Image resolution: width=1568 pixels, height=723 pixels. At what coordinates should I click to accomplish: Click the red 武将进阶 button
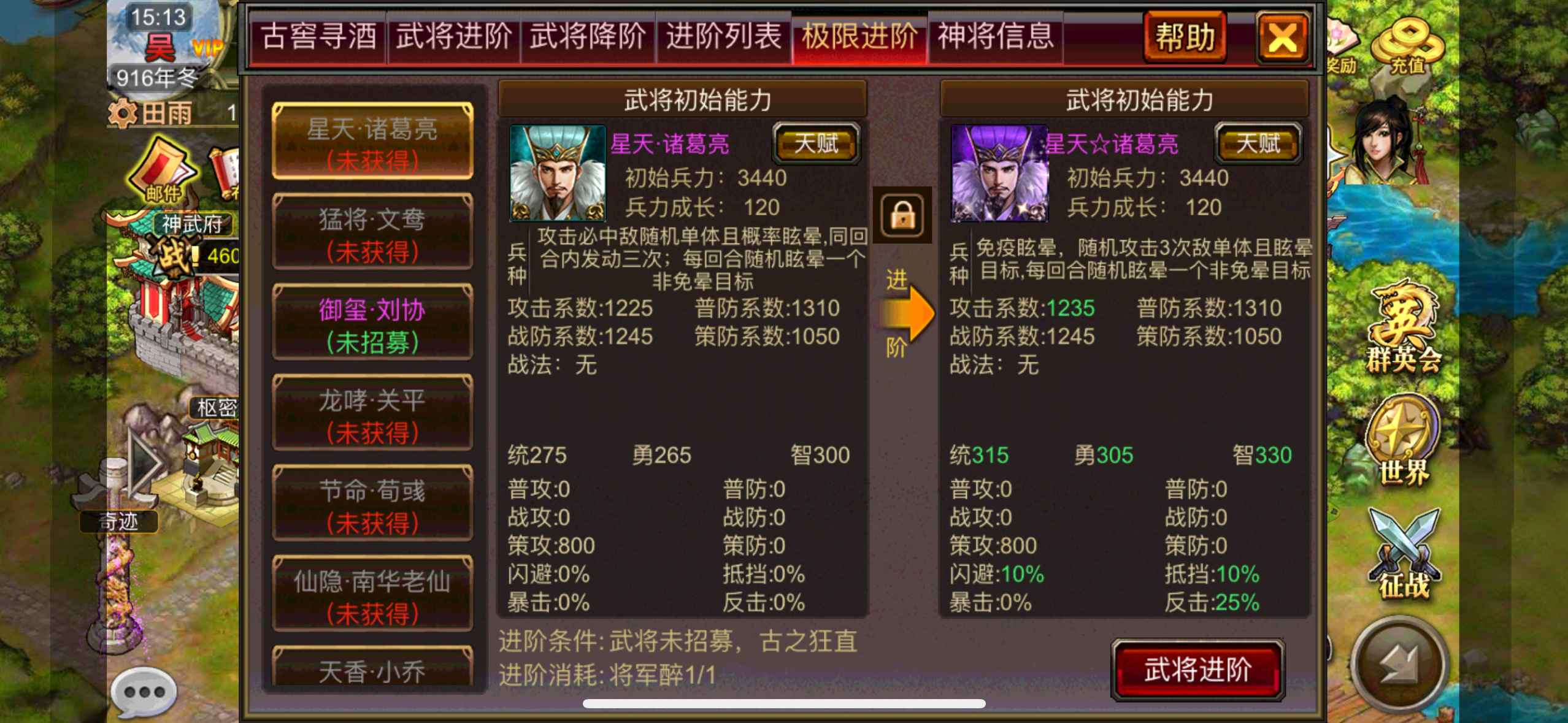point(1197,669)
